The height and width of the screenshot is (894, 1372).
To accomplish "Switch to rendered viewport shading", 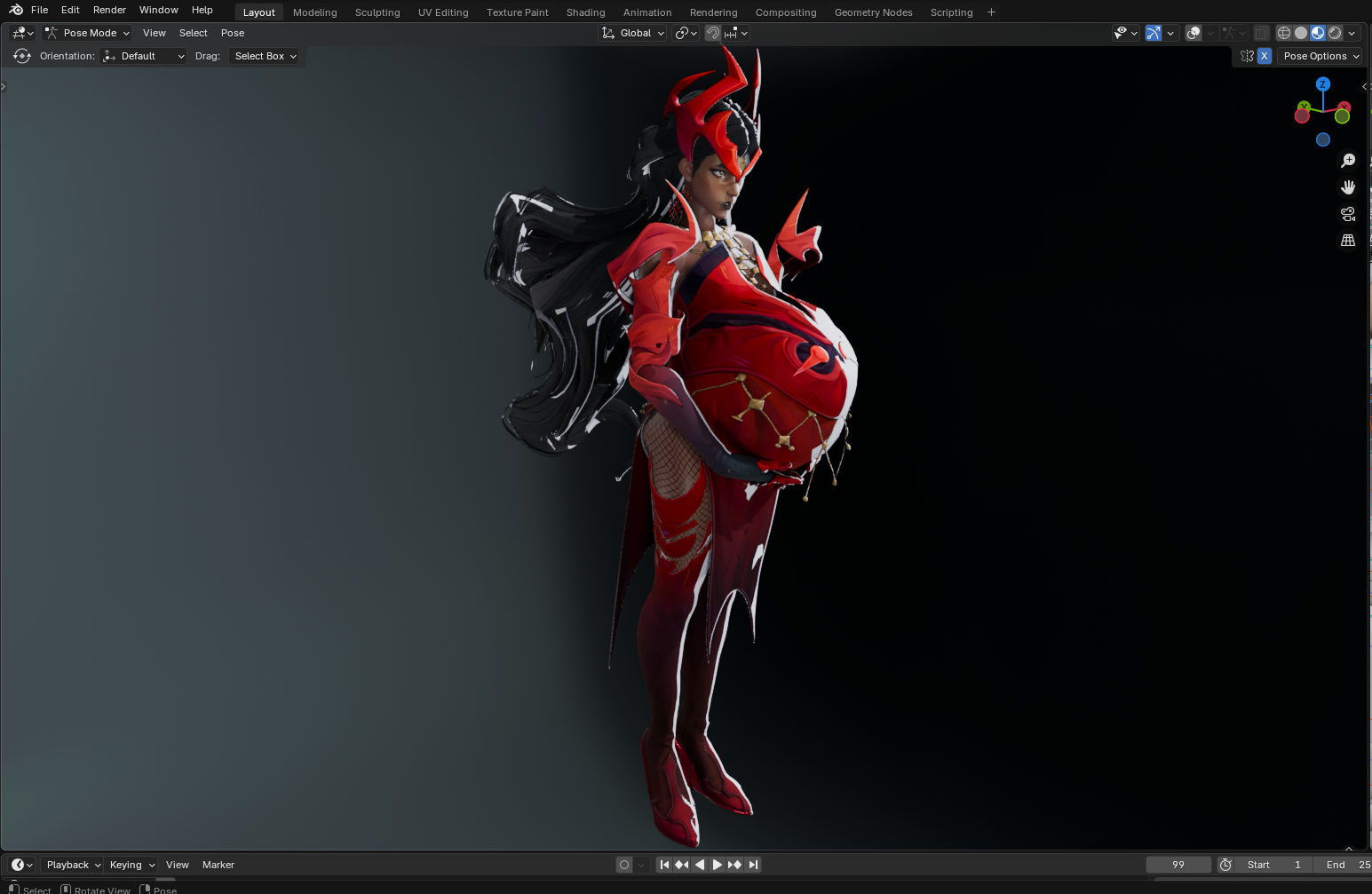I will (x=1335, y=33).
